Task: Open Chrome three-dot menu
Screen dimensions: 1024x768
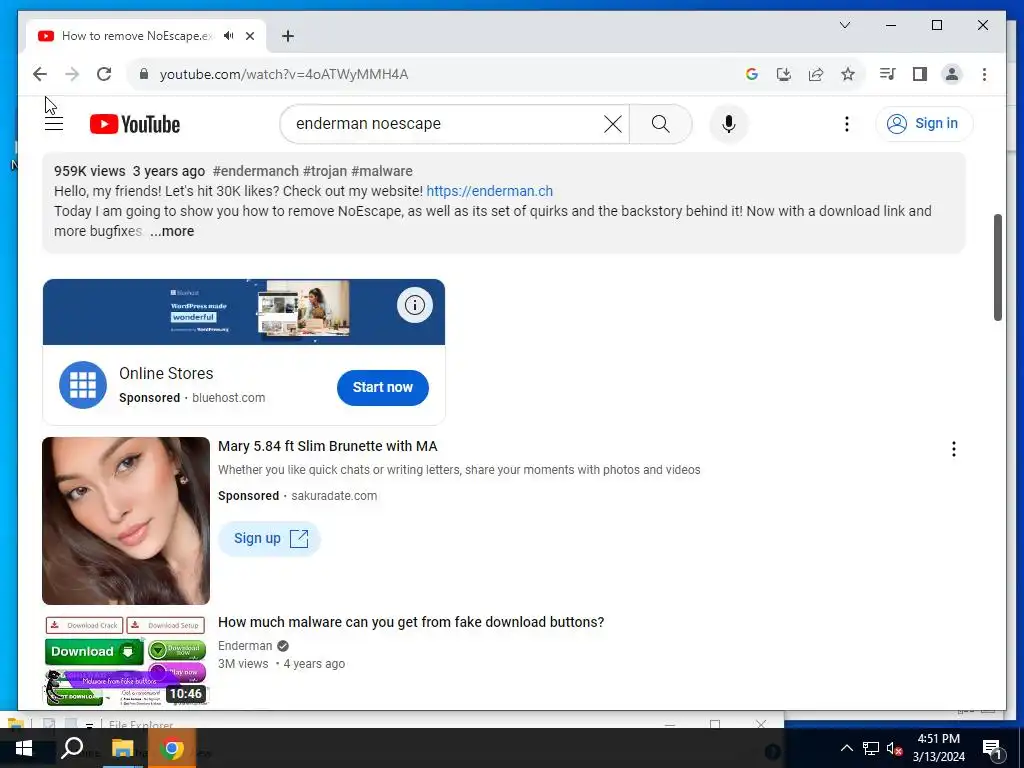Action: click(x=984, y=74)
